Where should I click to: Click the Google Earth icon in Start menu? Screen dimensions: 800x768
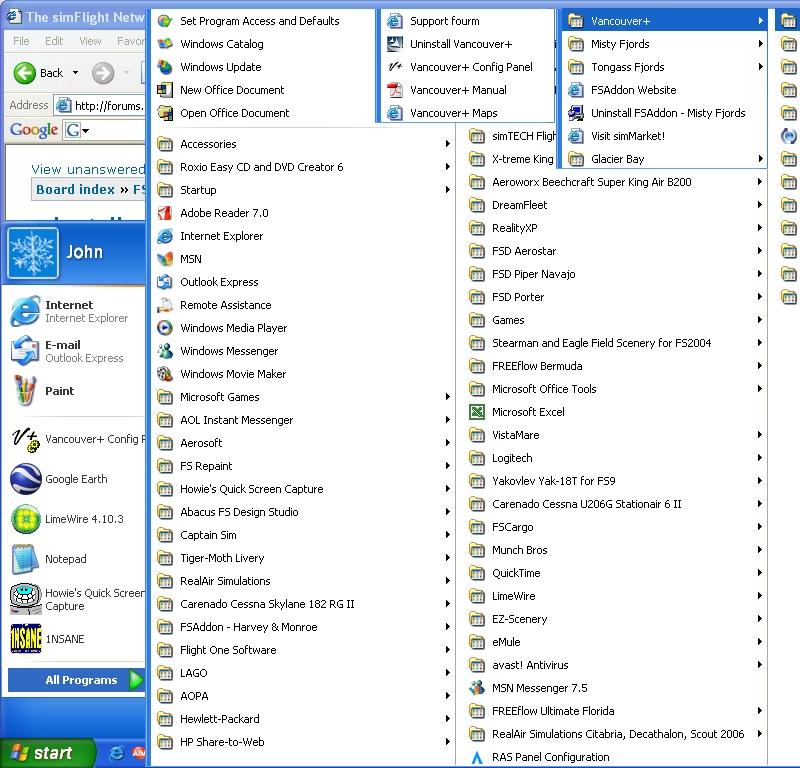pos(26,480)
